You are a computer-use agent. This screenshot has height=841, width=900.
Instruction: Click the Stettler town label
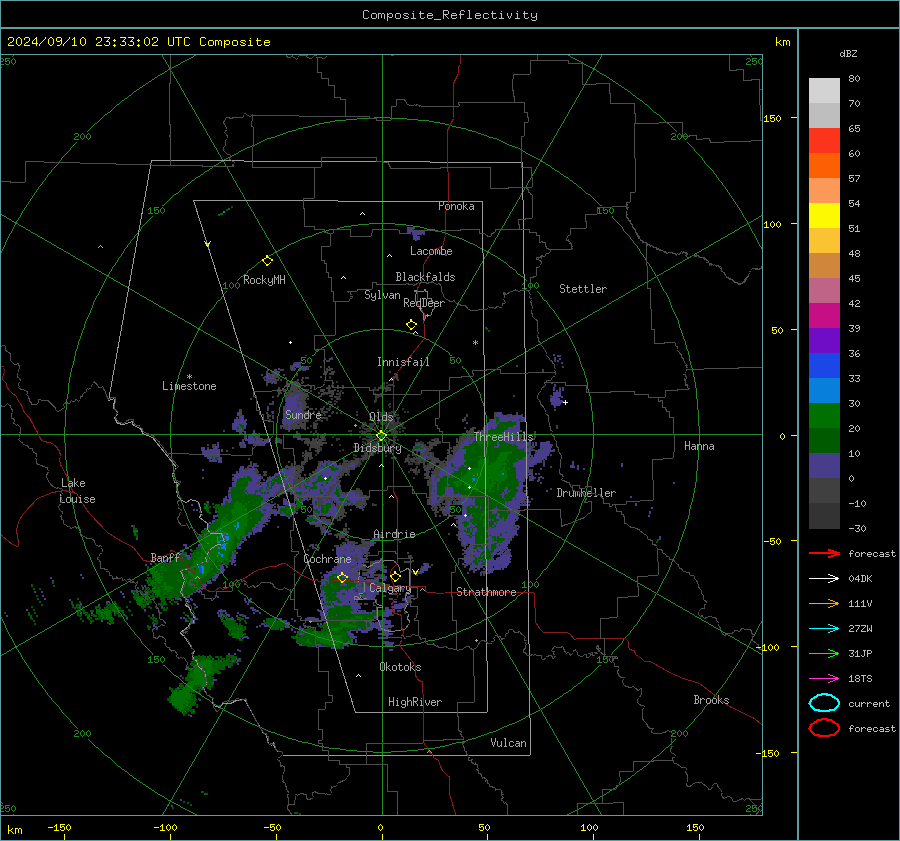(x=583, y=289)
